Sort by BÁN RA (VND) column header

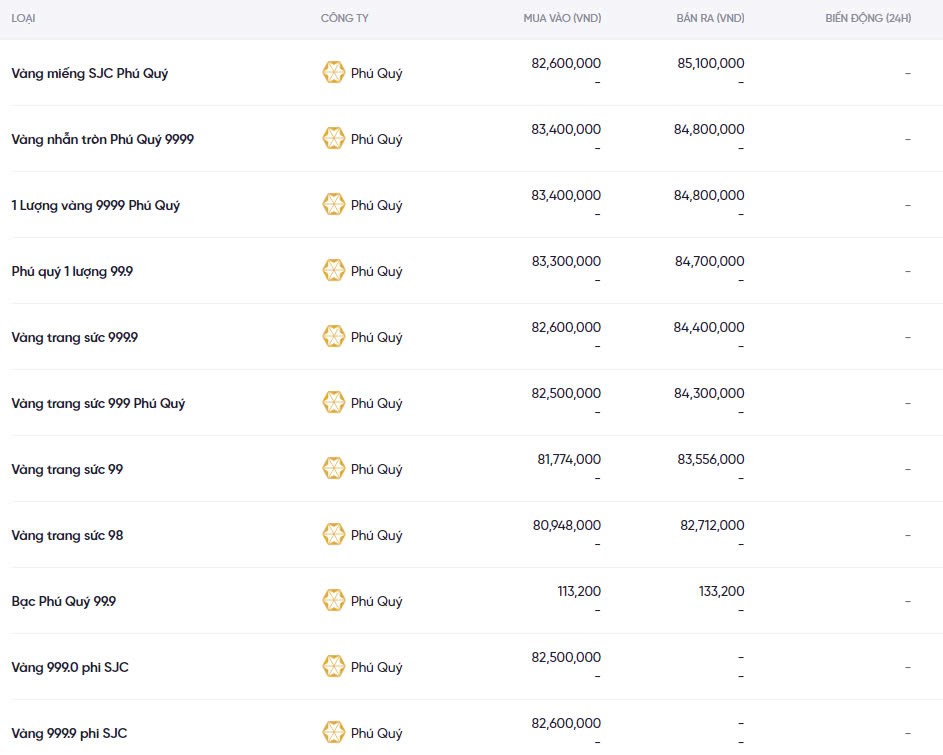click(709, 19)
